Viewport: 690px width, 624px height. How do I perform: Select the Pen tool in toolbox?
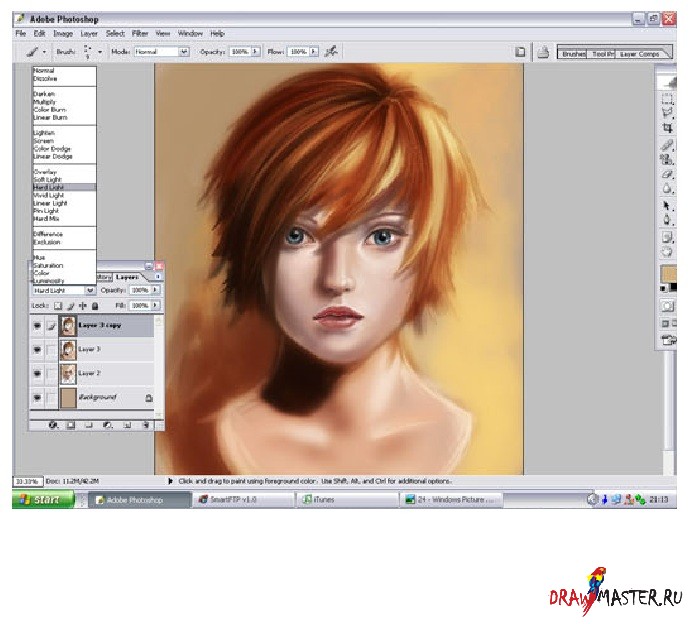tap(667, 220)
